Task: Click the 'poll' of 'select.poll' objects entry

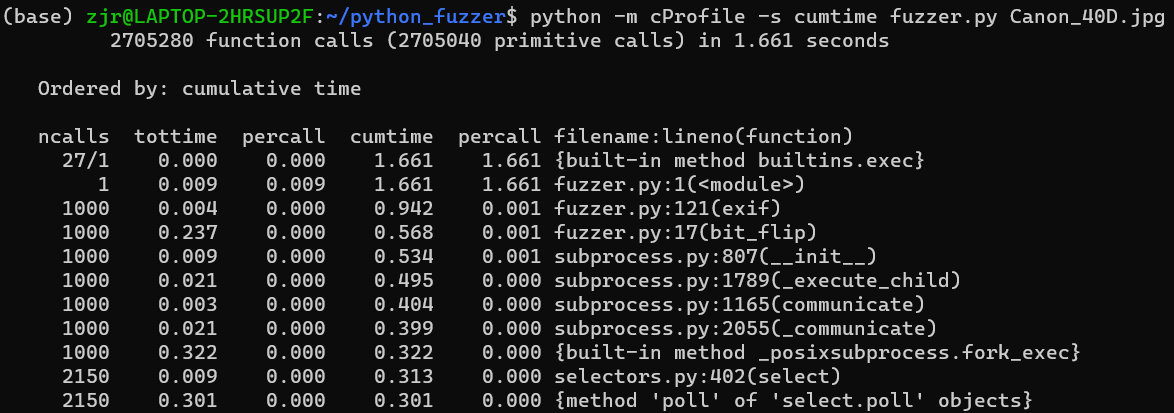Action: tap(794, 400)
